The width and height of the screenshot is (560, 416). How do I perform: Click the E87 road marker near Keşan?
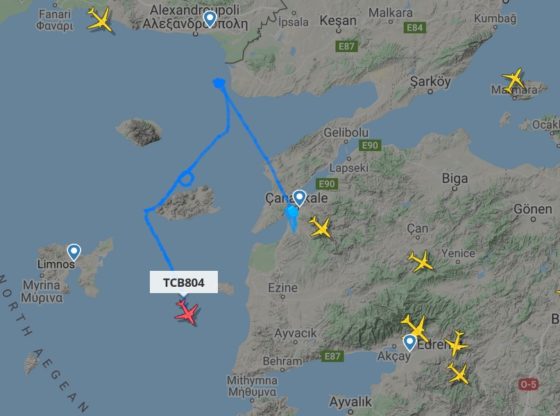[x=346, y=46]
